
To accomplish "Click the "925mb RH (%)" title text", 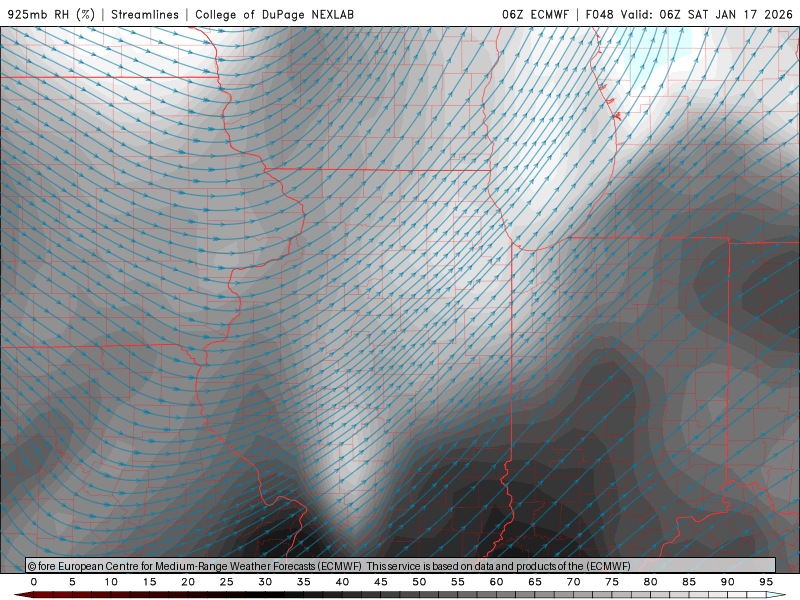I will point(51,14).
